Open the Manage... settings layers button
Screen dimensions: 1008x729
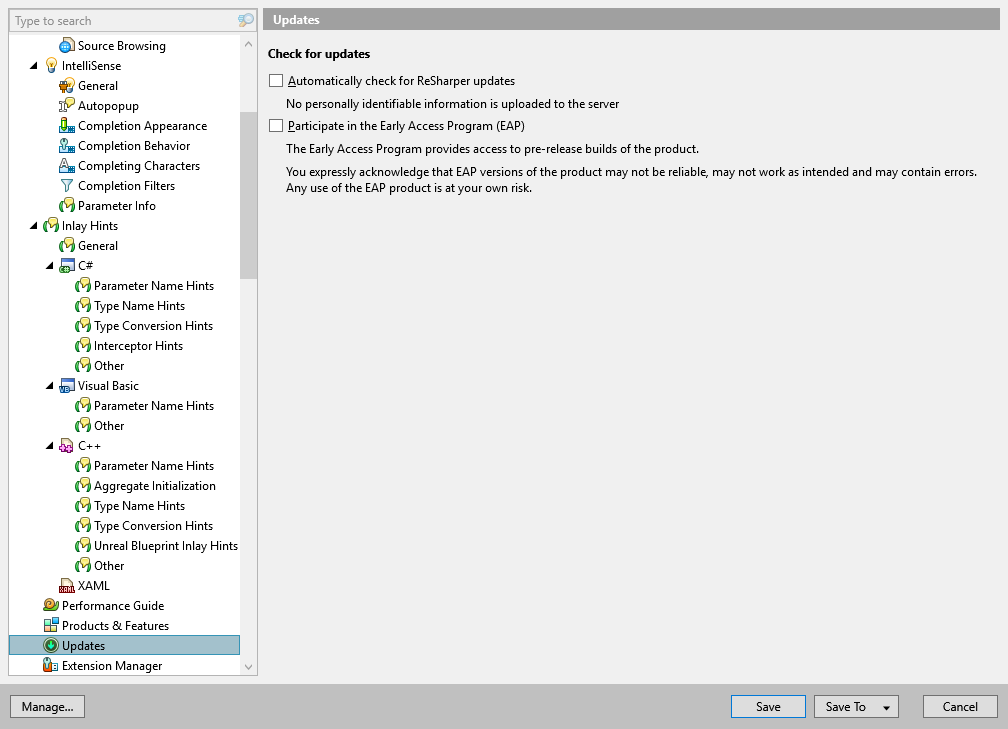click(48, 706)
